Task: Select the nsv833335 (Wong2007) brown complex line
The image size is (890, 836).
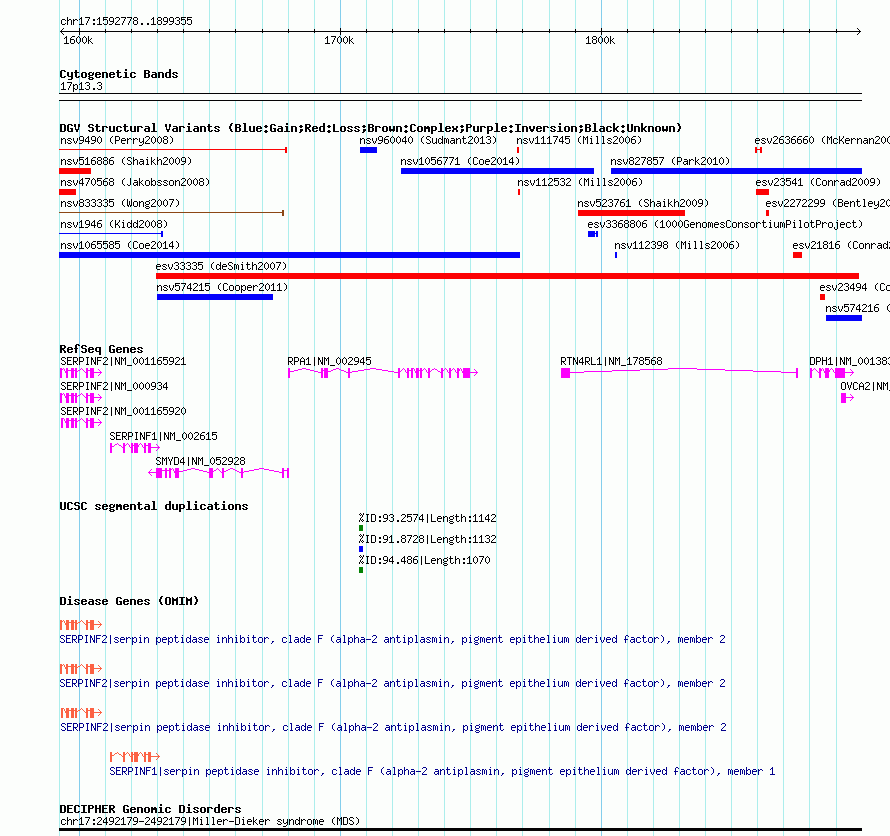Action: pyautogui.click(x=172, y=213)
